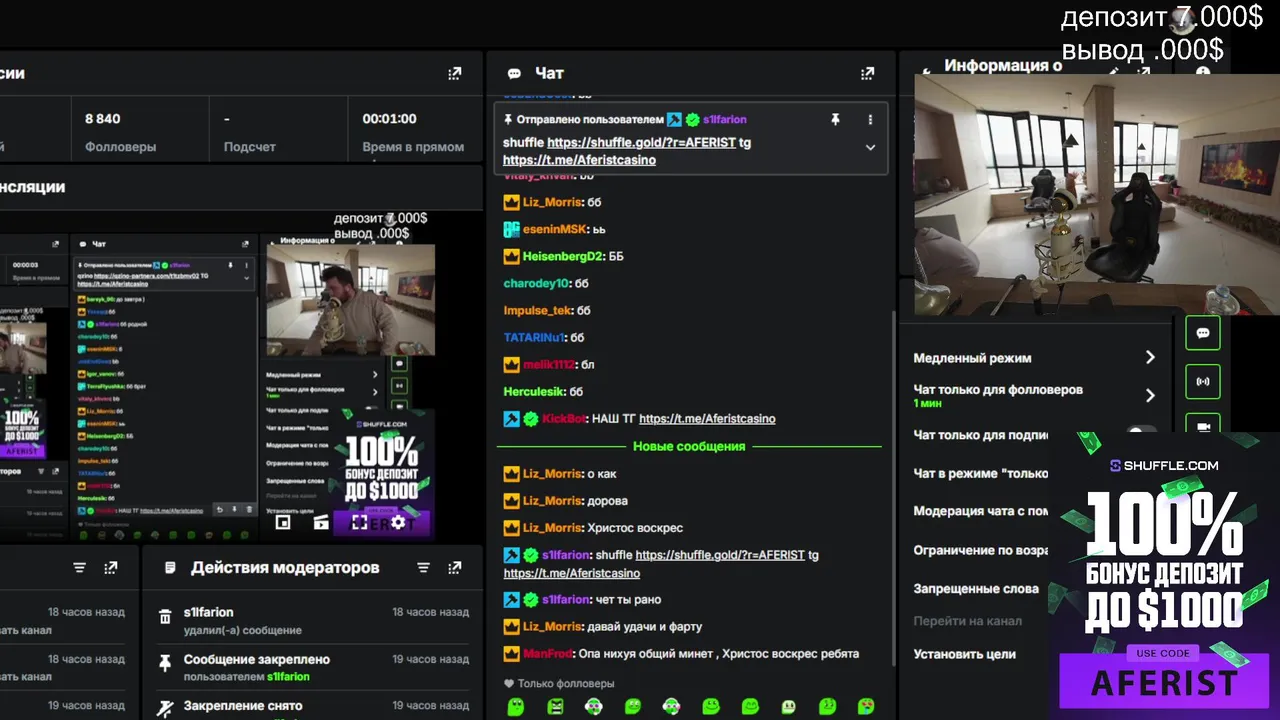The width and height of the screenshot is (1280, 720).
Task: Click the heart icon beside Только фолловеры
Action: (x=509, y=684)
